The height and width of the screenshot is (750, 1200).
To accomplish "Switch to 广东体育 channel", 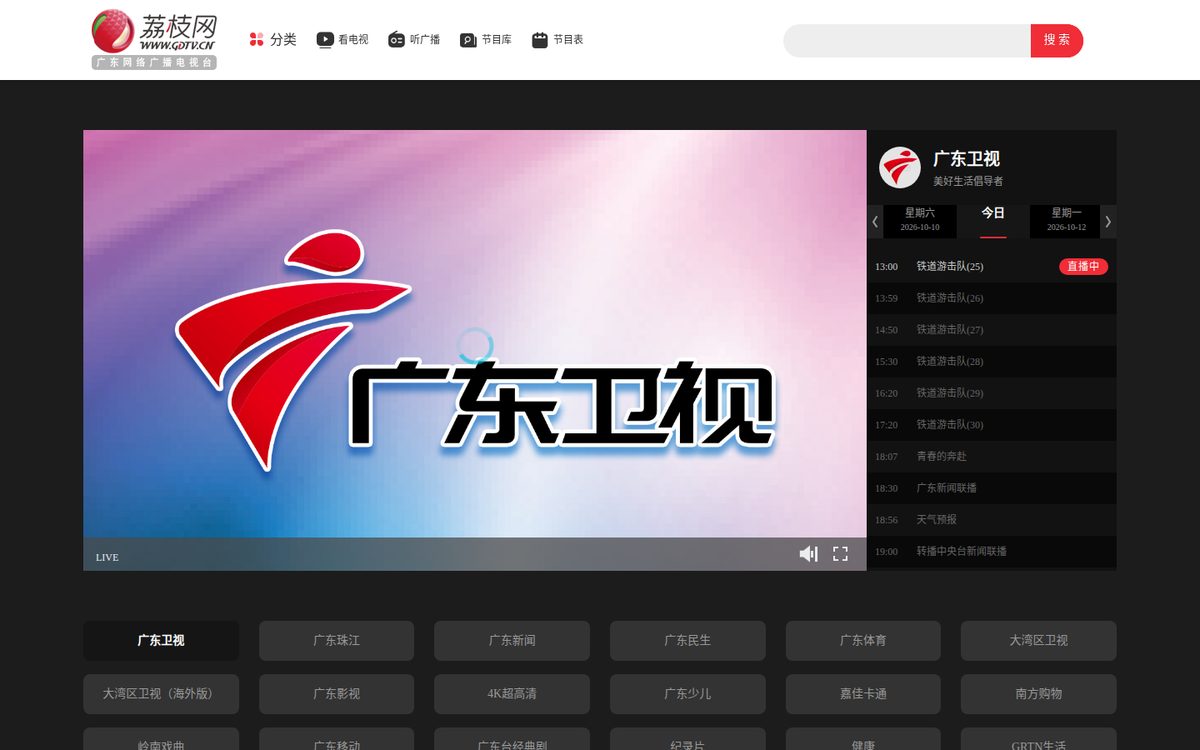I will 863,640.
